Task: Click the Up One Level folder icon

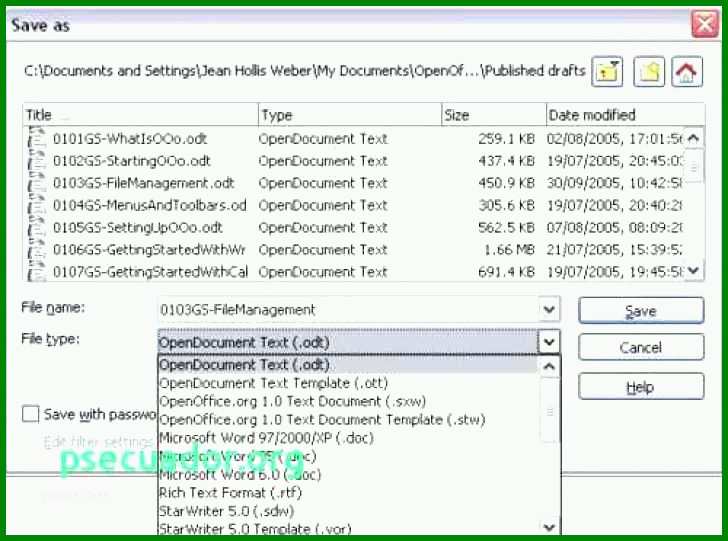Action: click(x=607, y=72)
